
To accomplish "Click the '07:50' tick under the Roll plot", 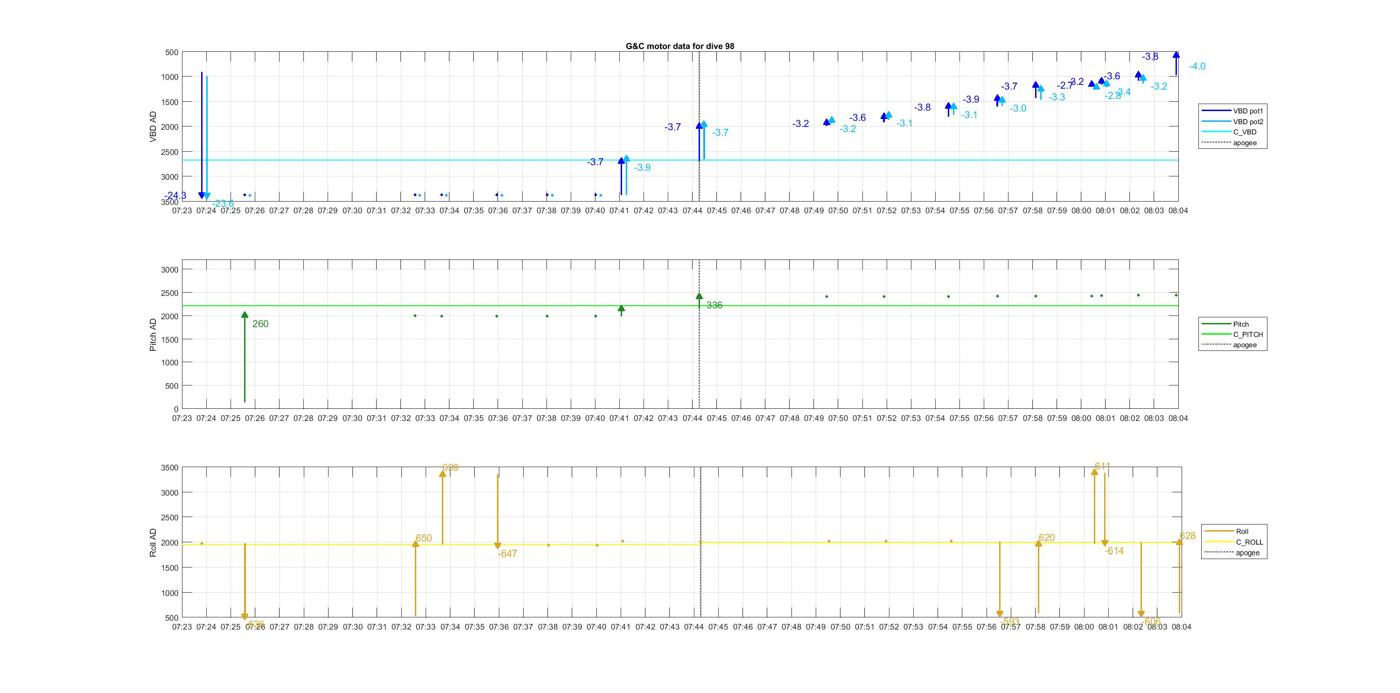I will (840, 627).
